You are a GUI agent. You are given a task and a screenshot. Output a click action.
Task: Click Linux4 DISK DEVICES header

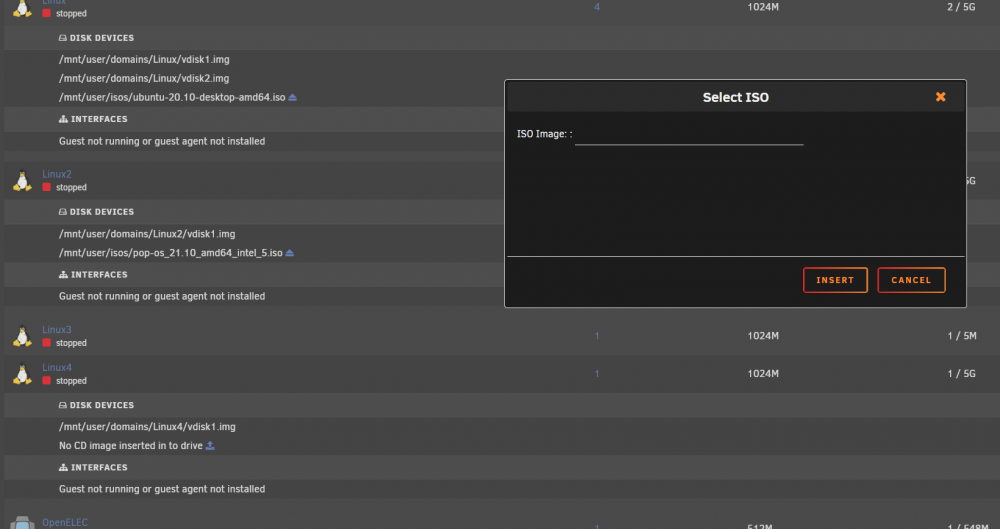[x=96, y=405]
